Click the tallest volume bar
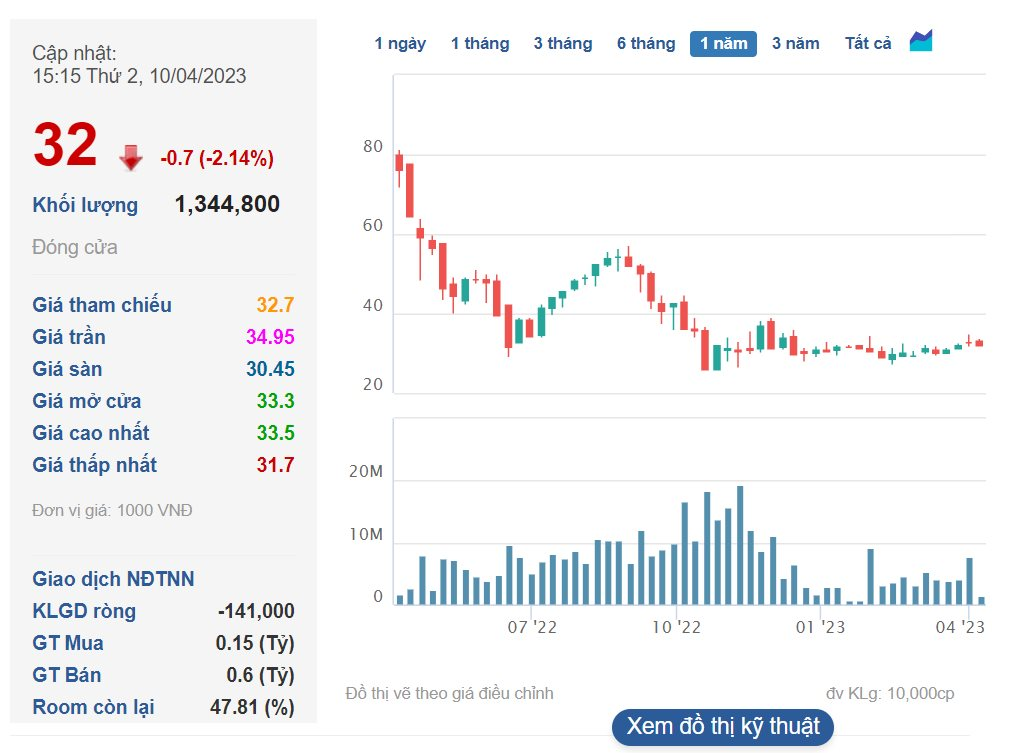Screen dimensions: 1011x753 coord(740,545)
